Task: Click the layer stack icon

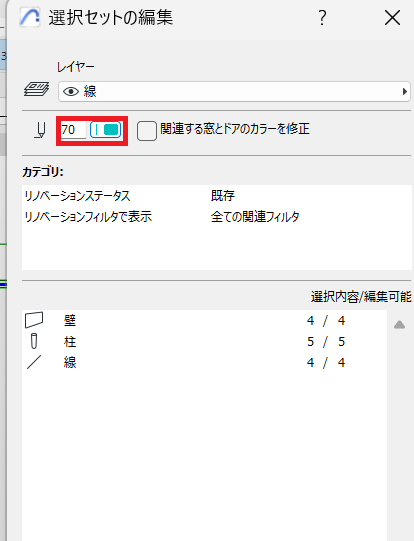Action: point(37,89)
